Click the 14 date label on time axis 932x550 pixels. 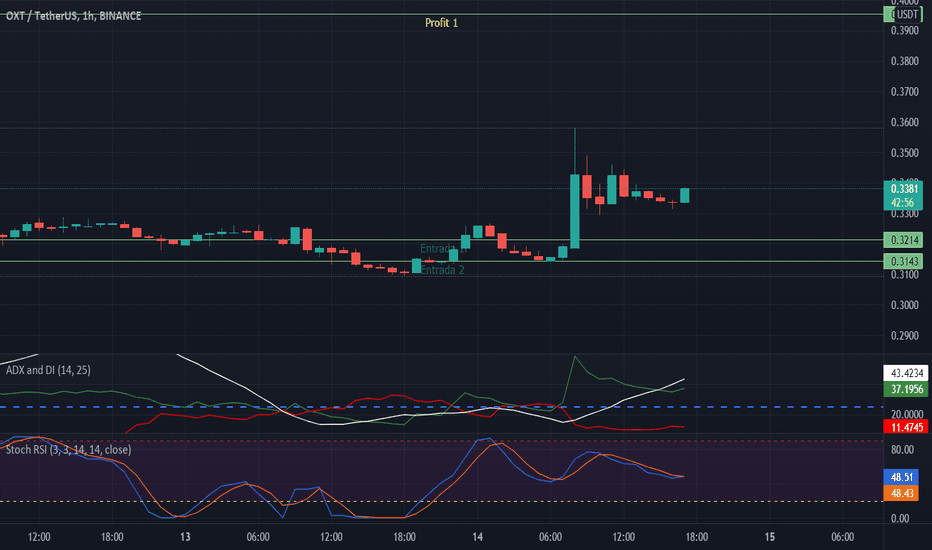coord(477,537)
